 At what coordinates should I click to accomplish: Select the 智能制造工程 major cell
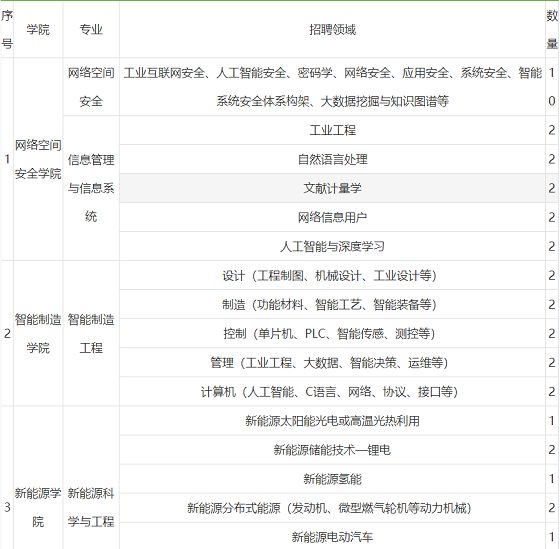pyautogui.click(x=91, y=334)
